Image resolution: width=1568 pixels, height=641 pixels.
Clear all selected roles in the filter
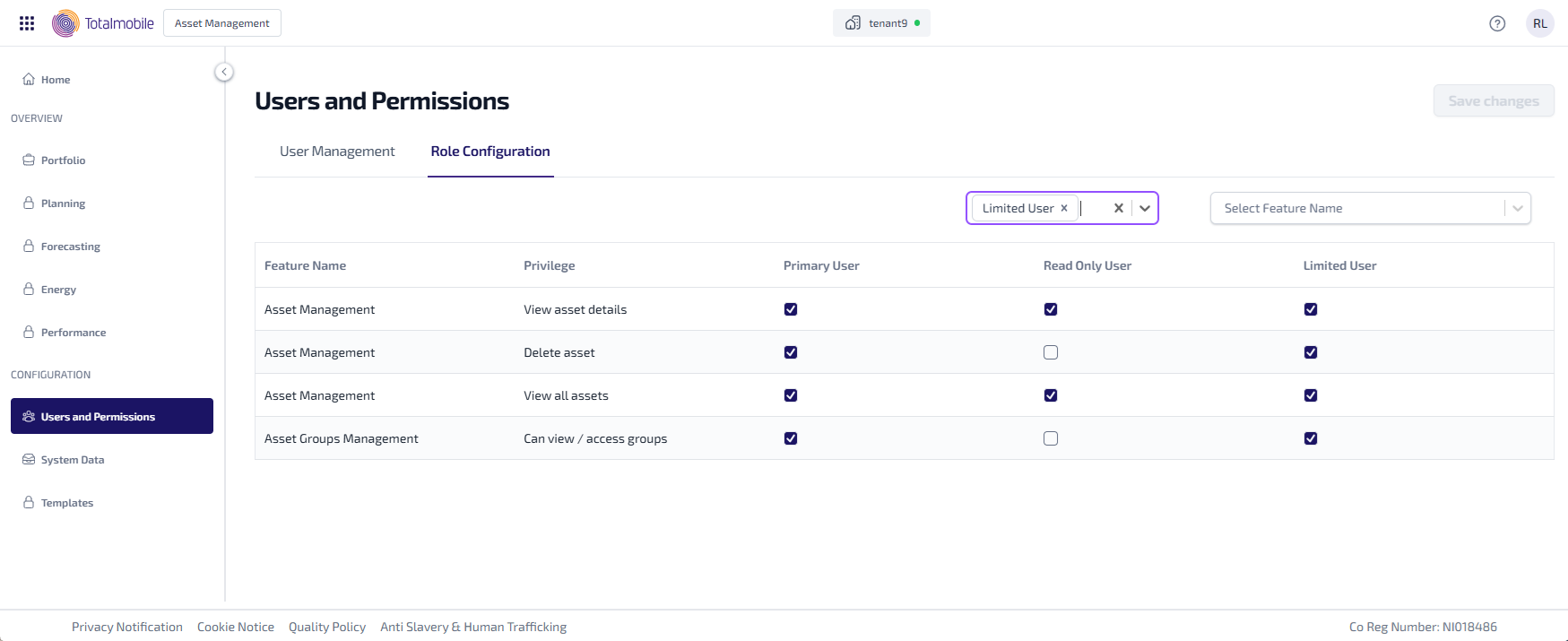tap(1118, 208)
